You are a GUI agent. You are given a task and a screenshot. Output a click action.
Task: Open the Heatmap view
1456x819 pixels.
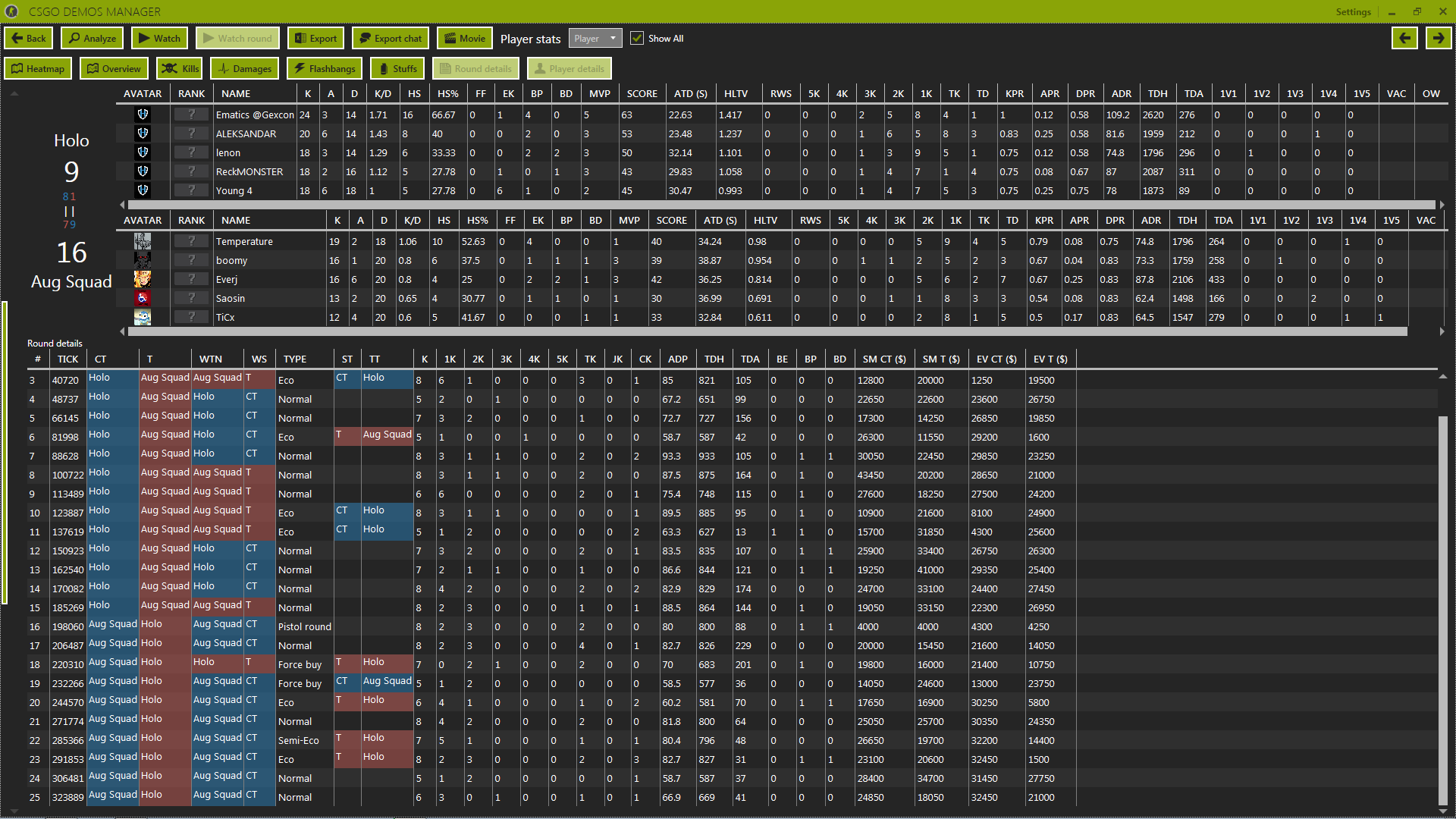38,68
